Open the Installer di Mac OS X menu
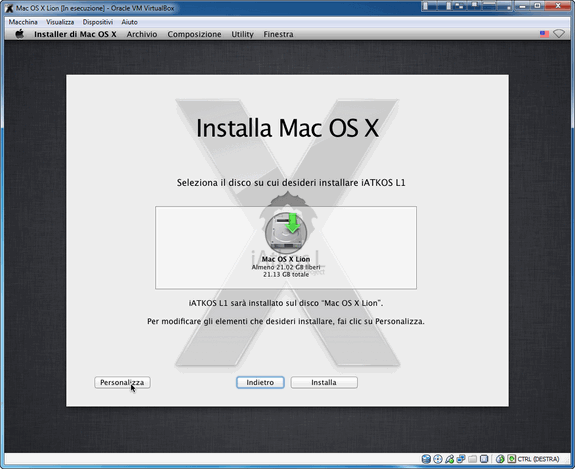575x469 pixels. point(75,34)
